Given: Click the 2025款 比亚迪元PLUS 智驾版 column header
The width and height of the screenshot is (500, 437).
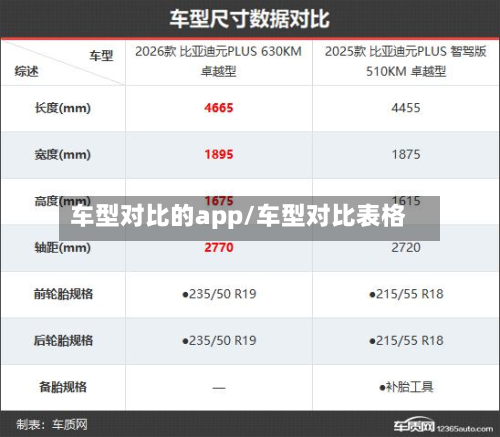Looking at the screenshot, I should click(406, 61).
